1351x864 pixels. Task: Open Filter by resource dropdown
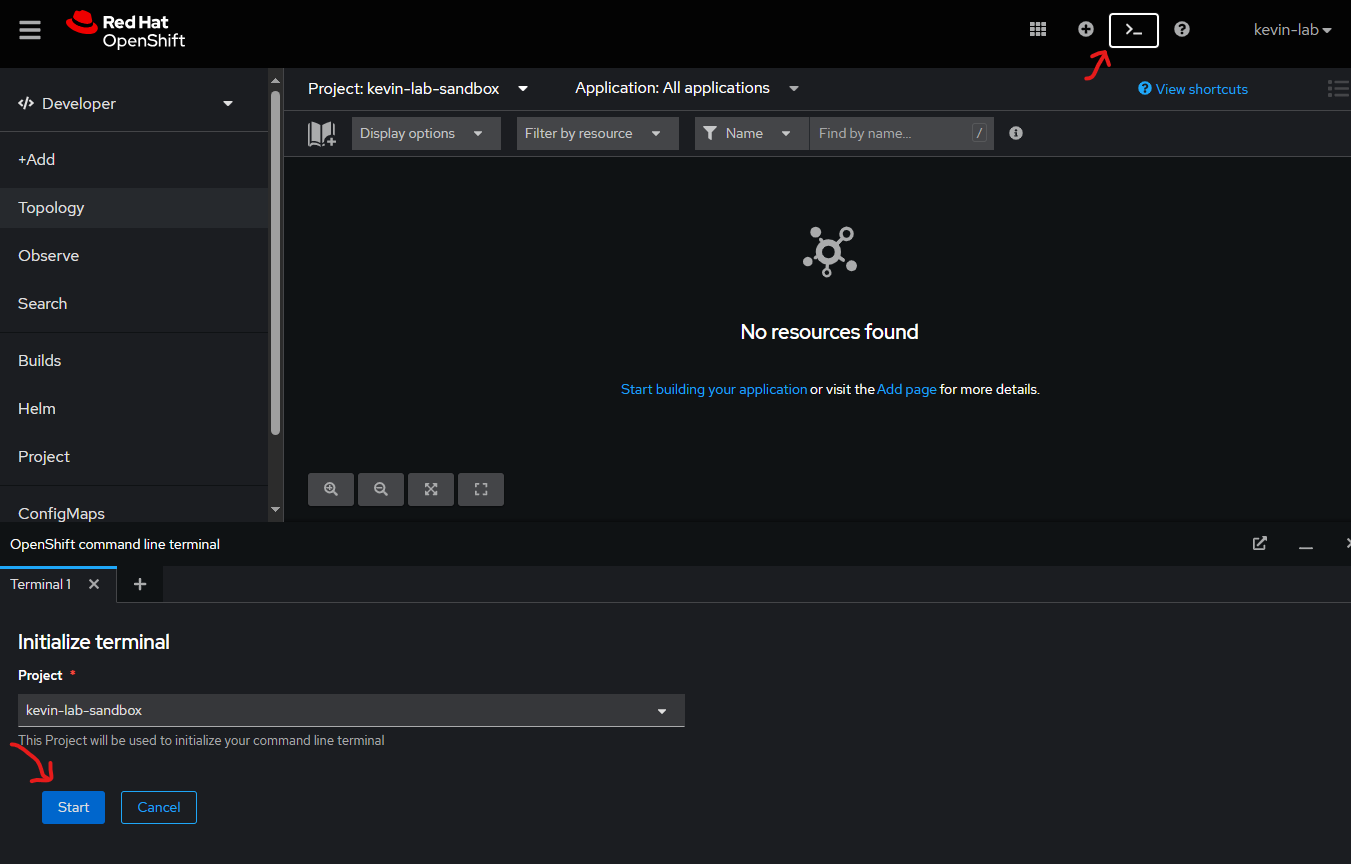[x=598, y=134]
